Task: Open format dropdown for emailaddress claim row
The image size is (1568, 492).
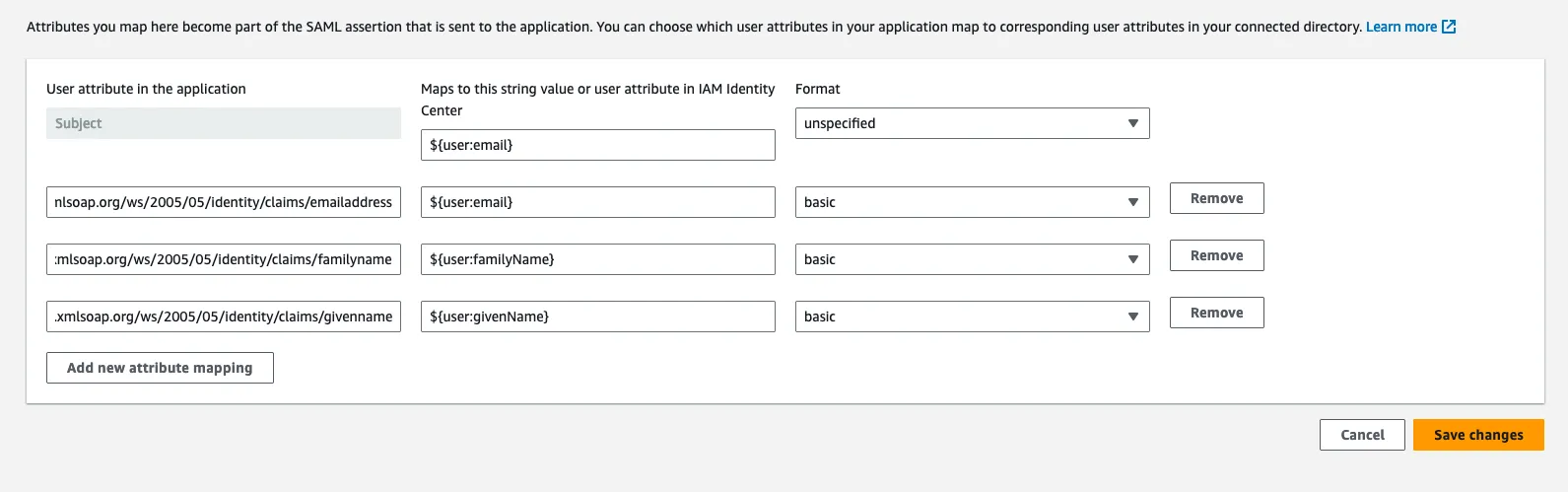Action: 972,202
